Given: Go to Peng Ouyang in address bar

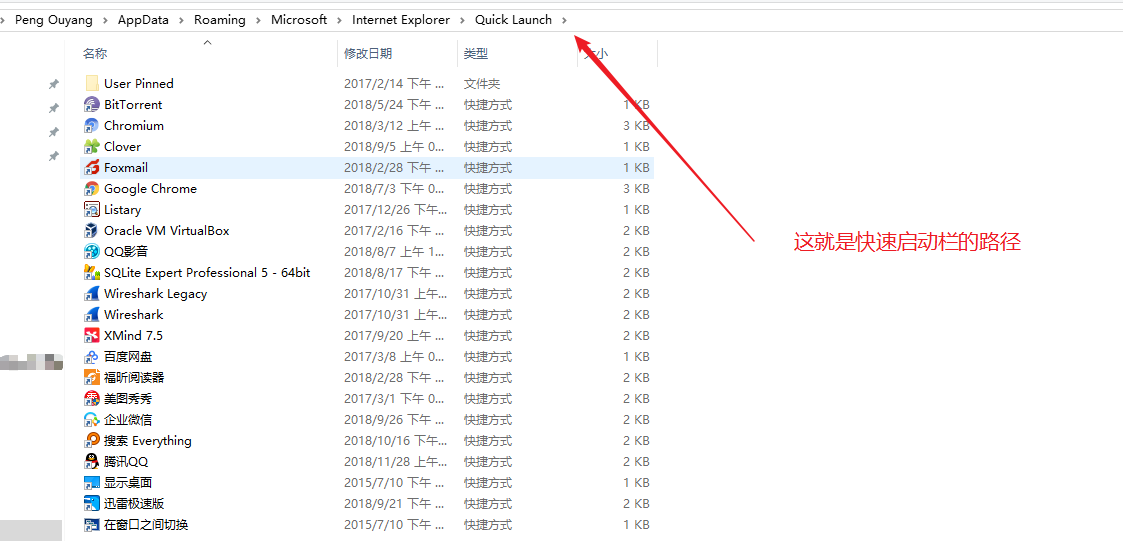Looking at the screenshot, I should (x=54, y=20).
